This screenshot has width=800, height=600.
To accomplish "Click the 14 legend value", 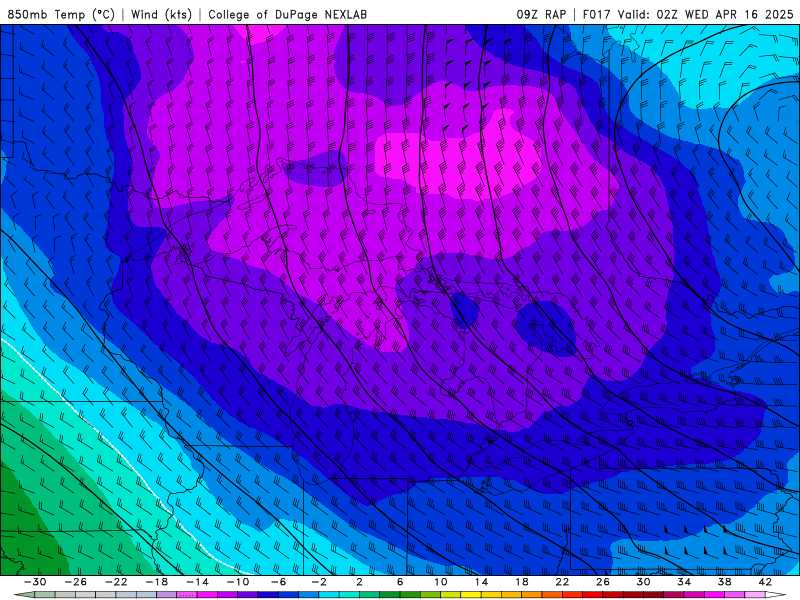I will tap(481, 582).
